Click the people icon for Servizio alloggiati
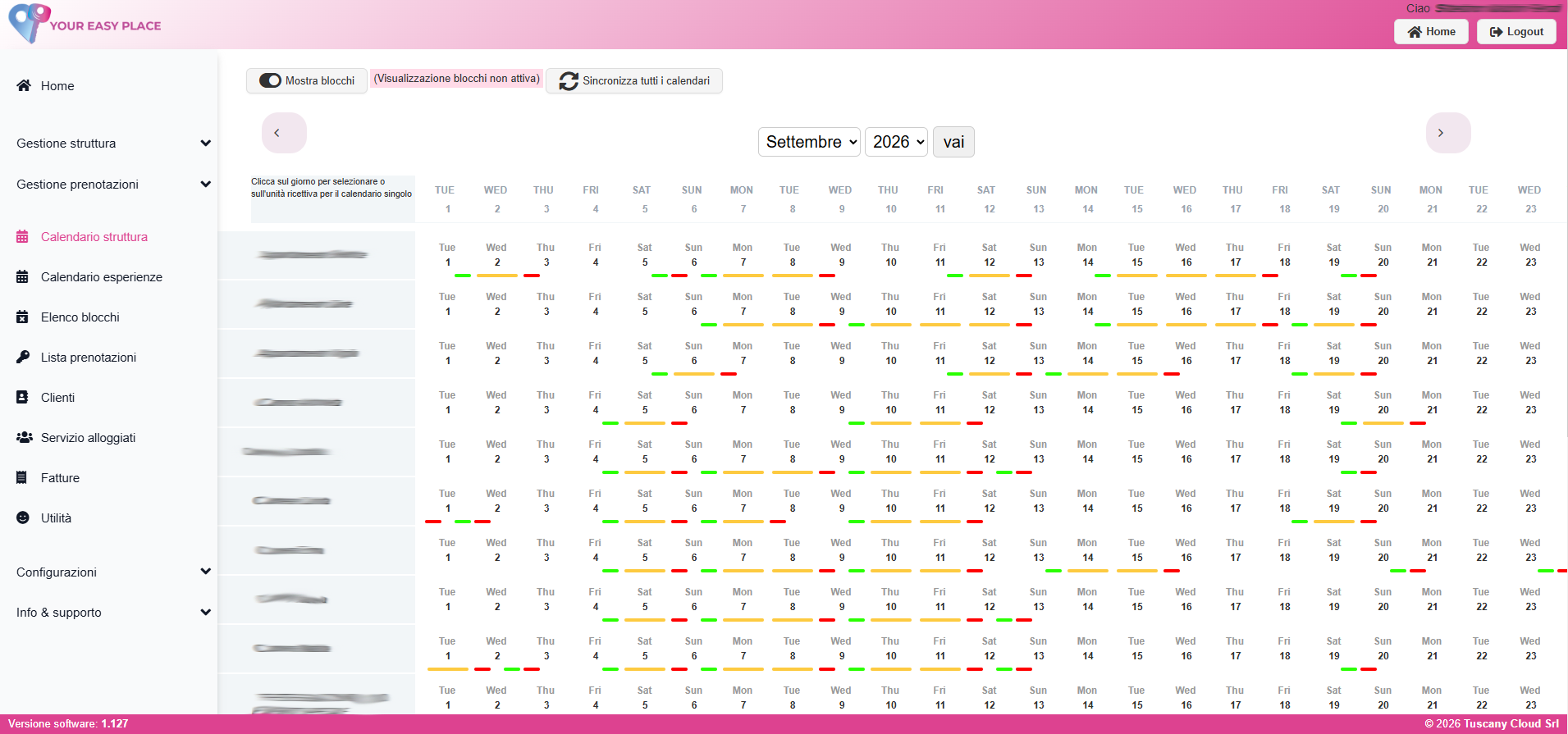This screenshot has height=734, width=1568. [x=25, y=437]
